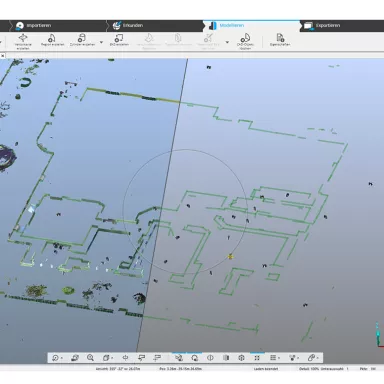Expand the connected-nodes dropdown arrow
Viewport: 384px width, 384px height.
299,358
